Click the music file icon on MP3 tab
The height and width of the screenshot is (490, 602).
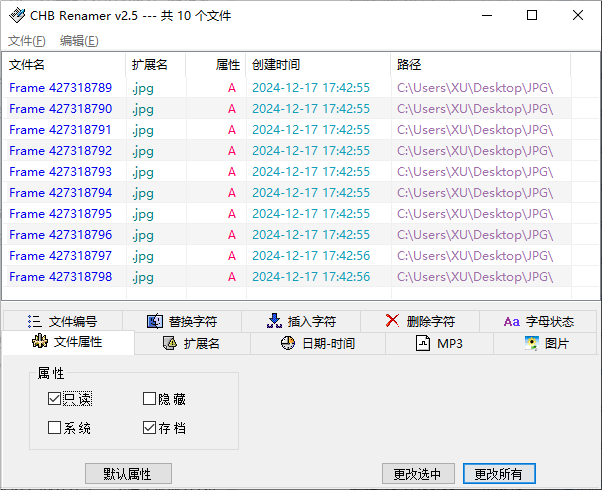point(423,343)
